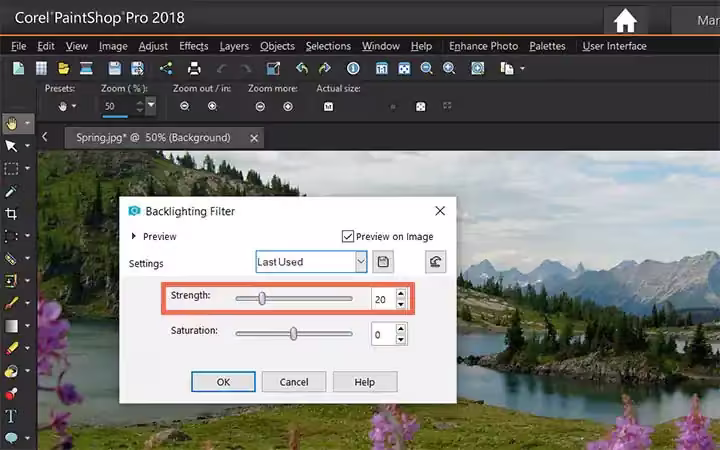Open file with yellow folder icon
Viewport: 720px width, 450px height.
point(64,68)
